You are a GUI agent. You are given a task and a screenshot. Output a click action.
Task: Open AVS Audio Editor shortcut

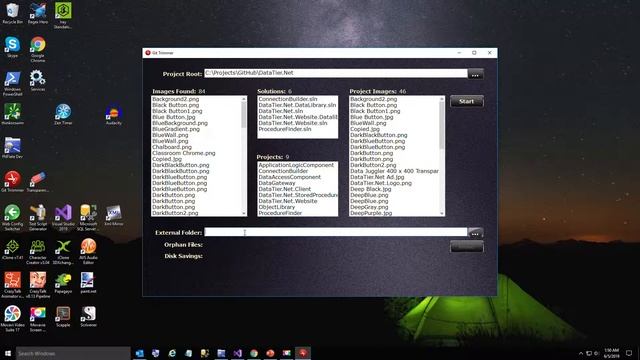88,251
